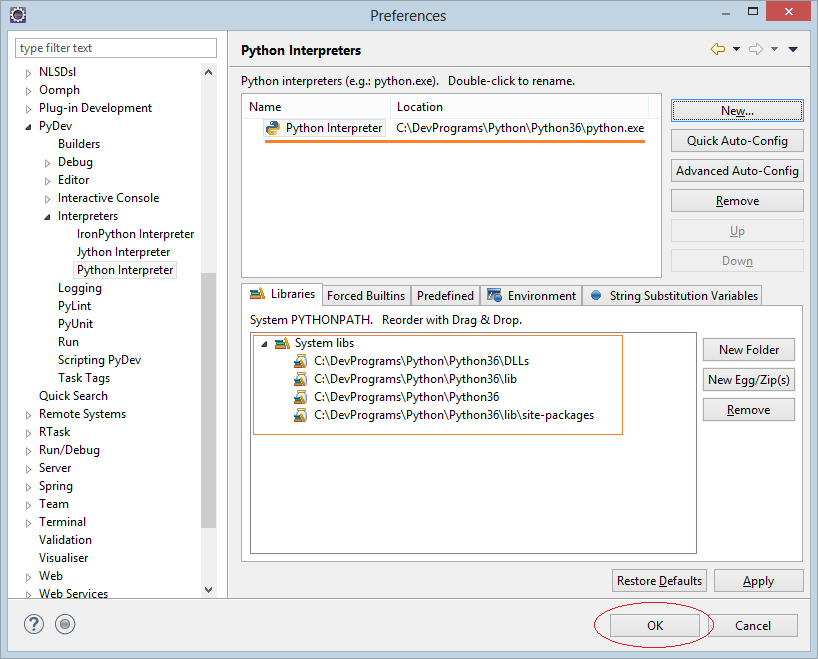
Task: Click the tree scroll up arrow
Action: (x=208, y=72)
